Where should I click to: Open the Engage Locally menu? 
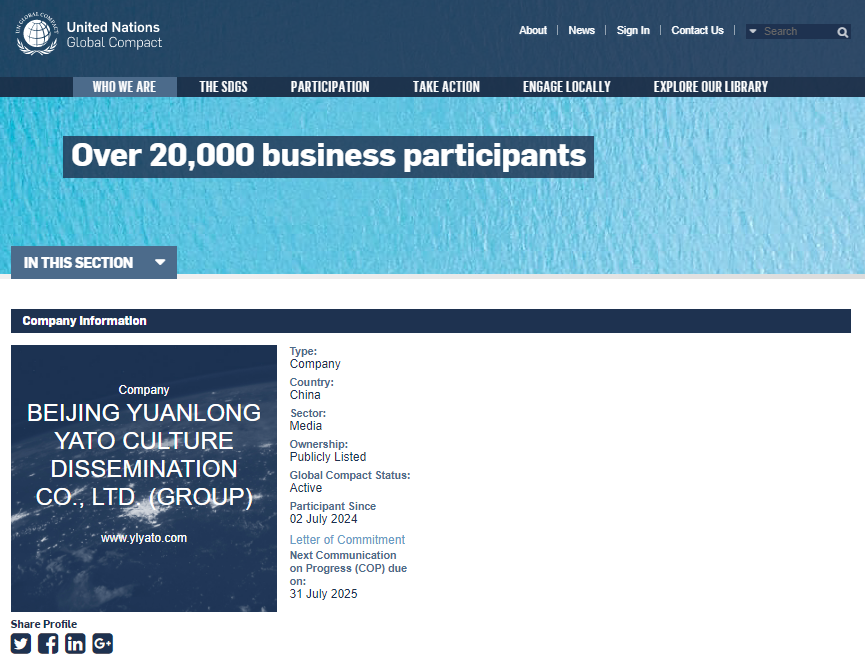pos(567,87)
